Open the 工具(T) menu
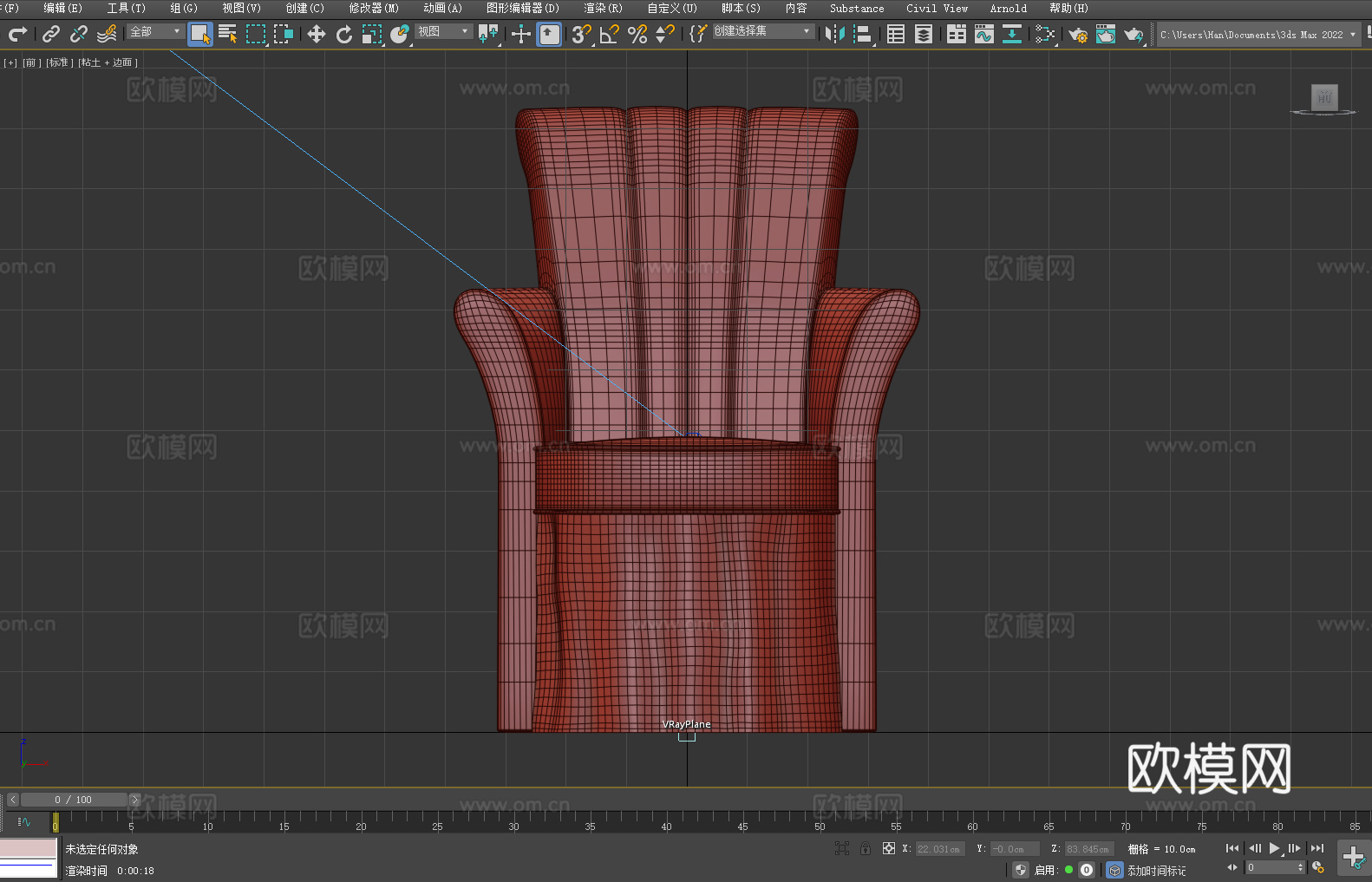The width and height of the screenshot is (1372, 882). pyautogui.click(x=126, y=8)
